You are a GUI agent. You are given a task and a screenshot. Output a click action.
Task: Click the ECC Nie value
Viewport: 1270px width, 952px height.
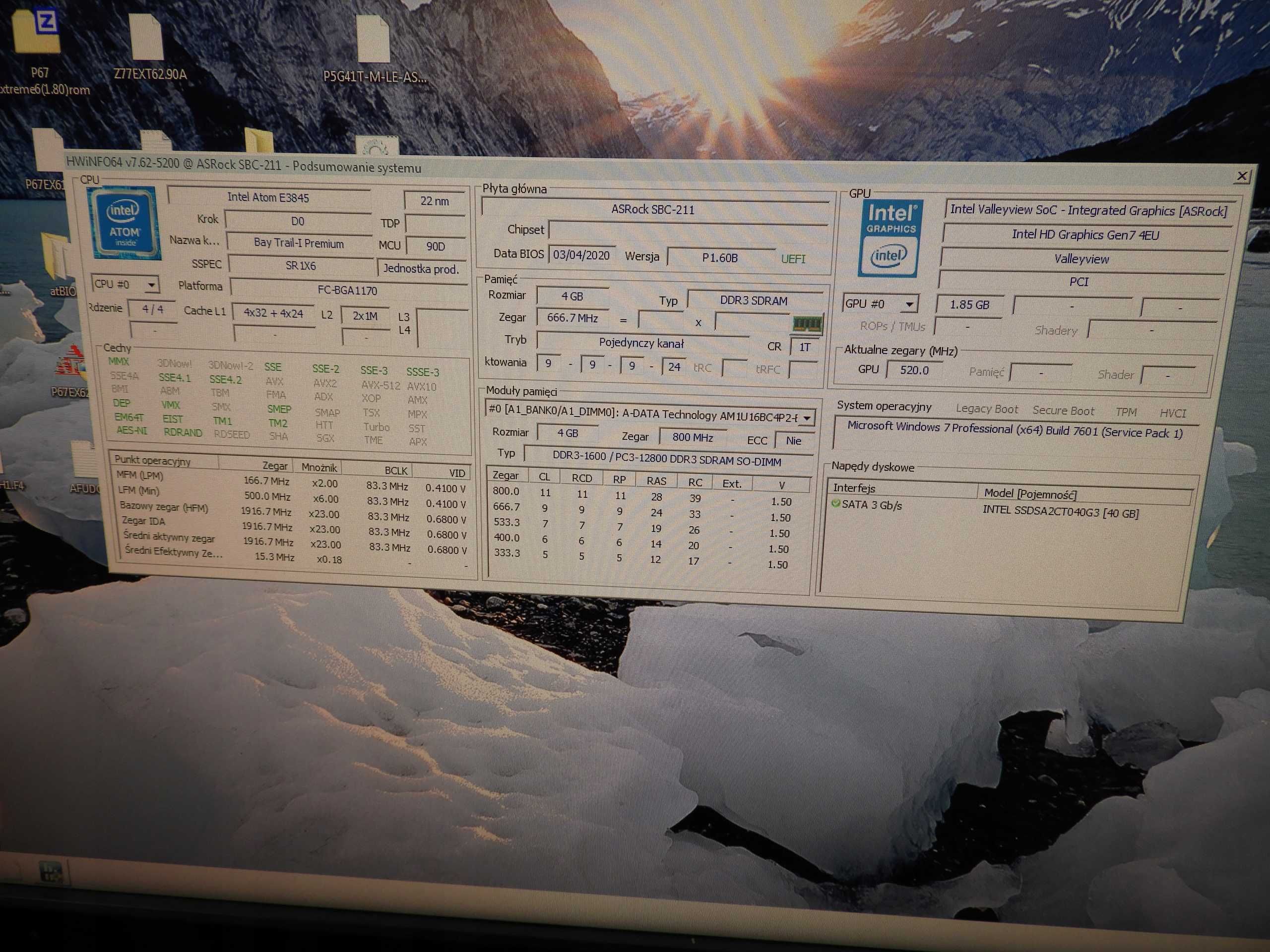point(793,441)
